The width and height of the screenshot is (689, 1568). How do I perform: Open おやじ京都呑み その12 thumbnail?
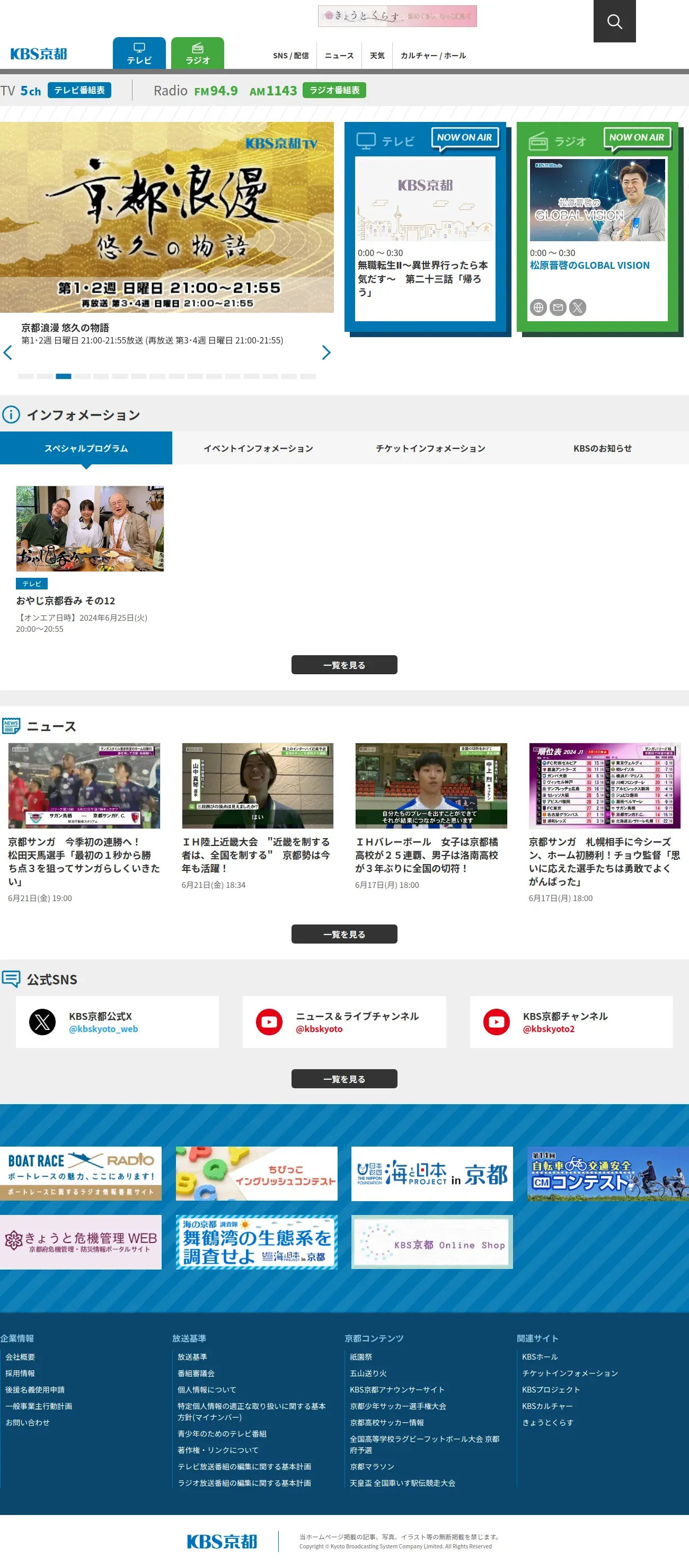pos(90,528)
